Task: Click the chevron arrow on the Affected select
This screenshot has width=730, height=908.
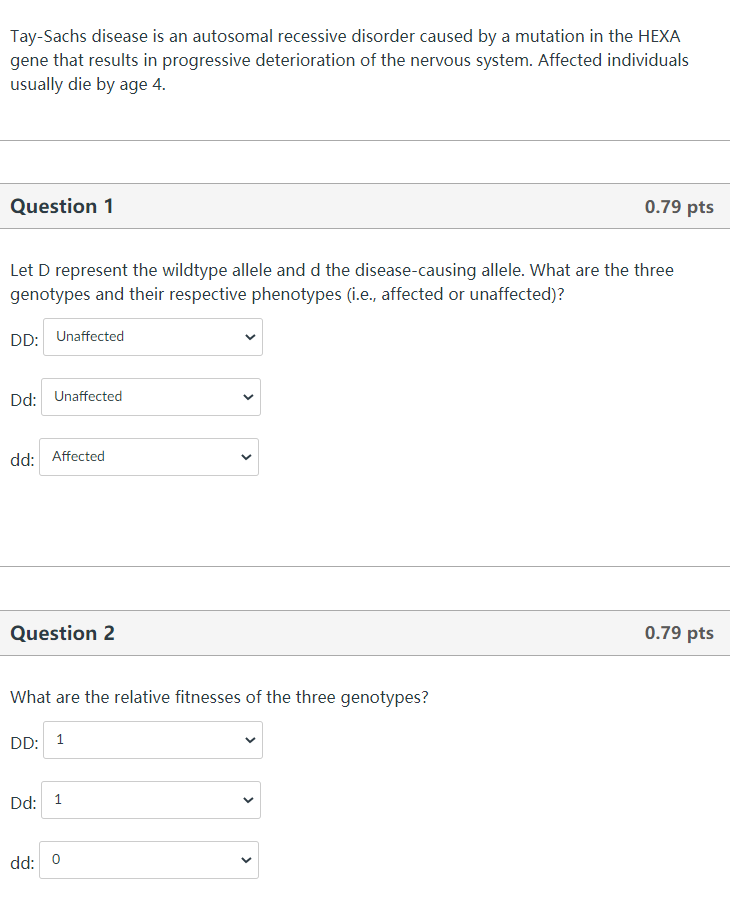Action: coord(247,457)
